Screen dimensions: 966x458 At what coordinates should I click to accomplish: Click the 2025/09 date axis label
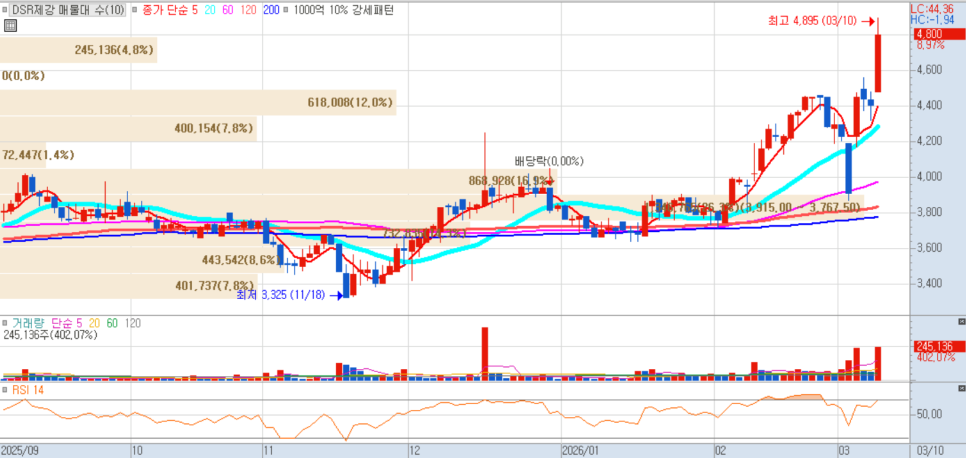[x=20, y=450]
